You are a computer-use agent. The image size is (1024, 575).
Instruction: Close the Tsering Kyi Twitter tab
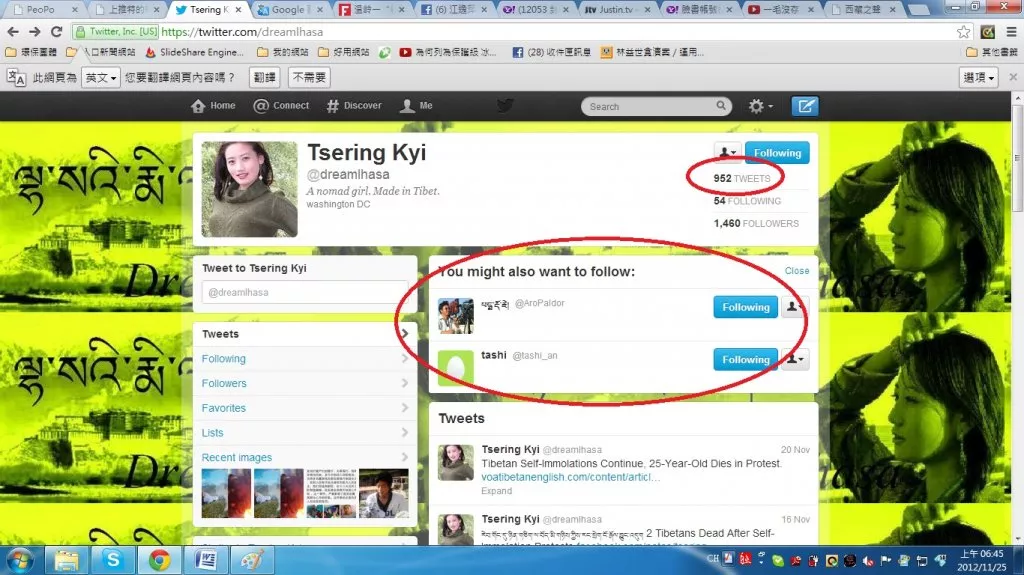tap(238, 10)
